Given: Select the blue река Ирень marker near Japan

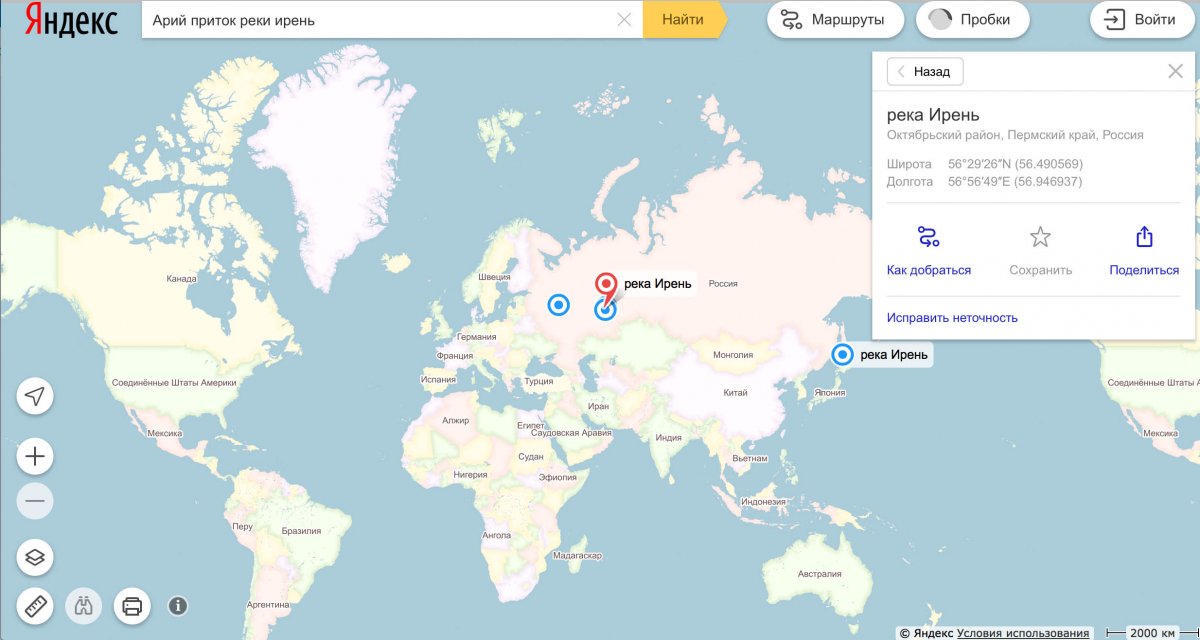Looking at the screenshot, I should [x=842, y=354].
